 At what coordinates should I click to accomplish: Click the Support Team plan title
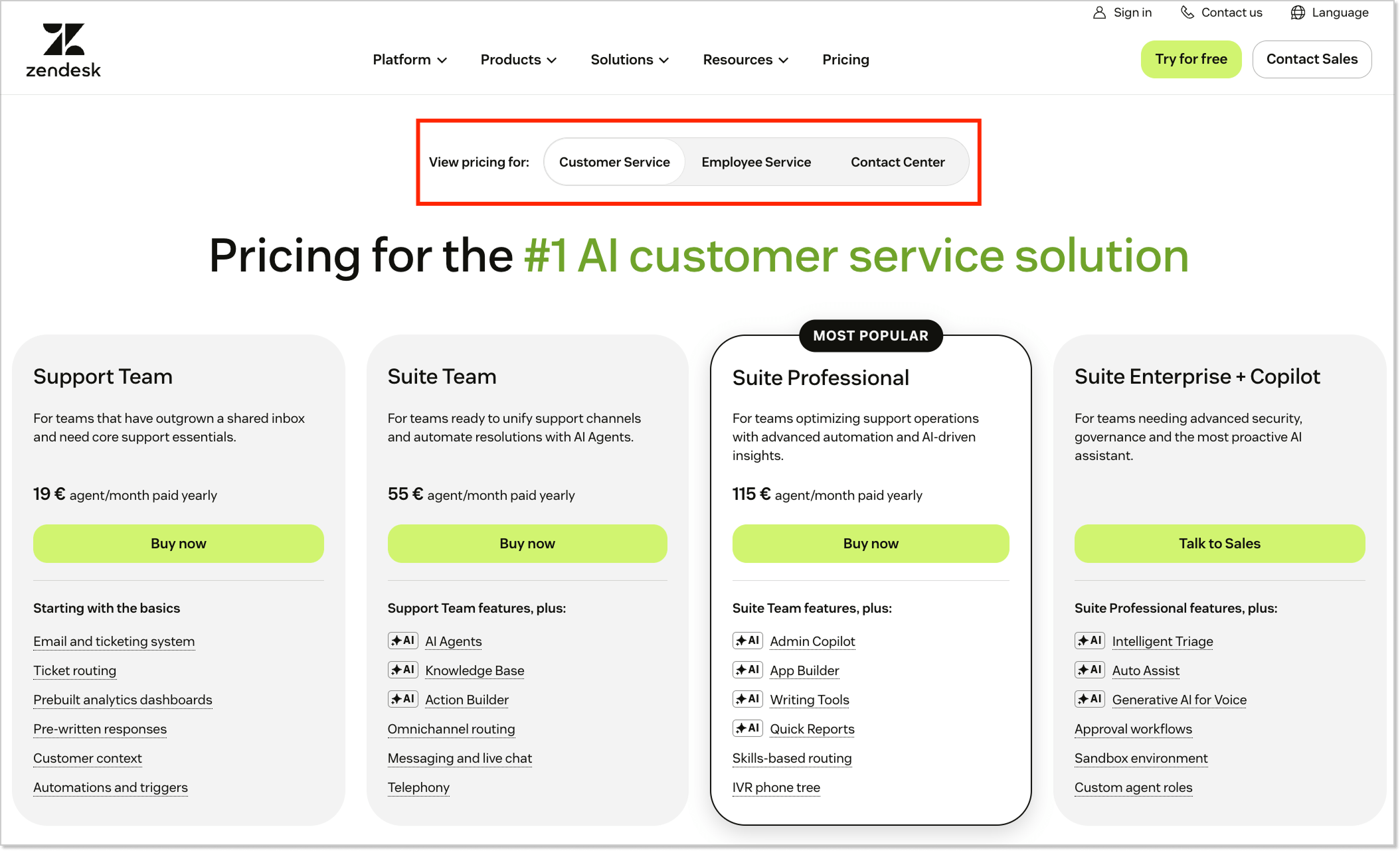coord(103,376)
